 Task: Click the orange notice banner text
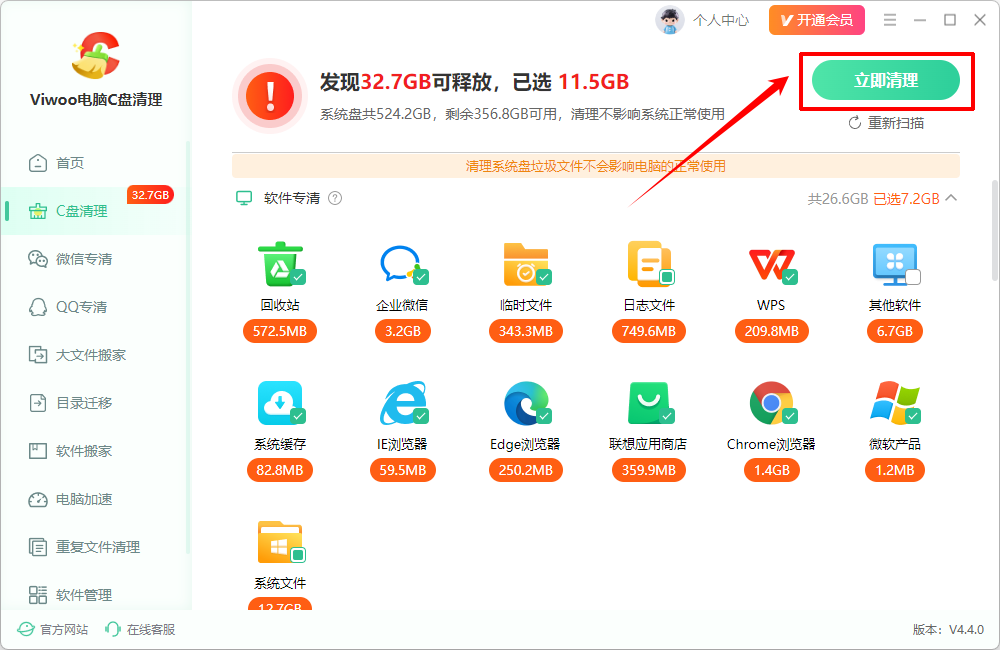click(596, 166)
